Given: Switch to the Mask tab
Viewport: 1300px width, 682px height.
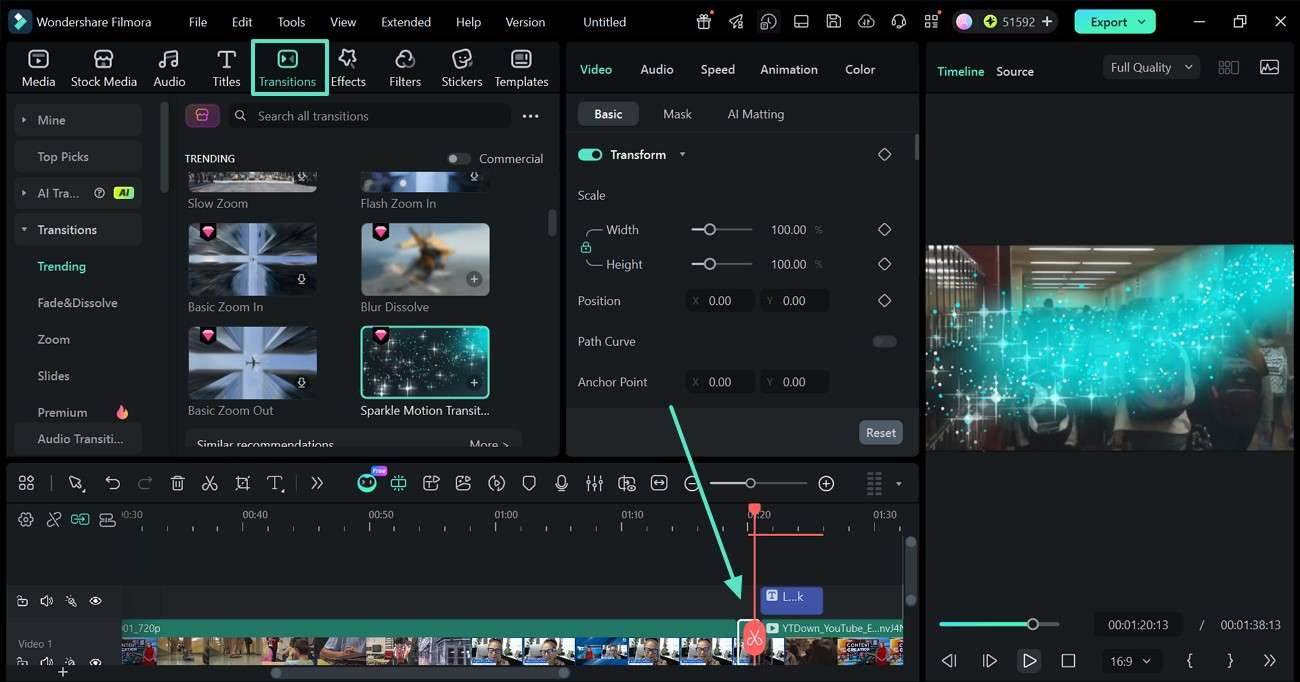Looking at the screenshot, I should point(677,114).
